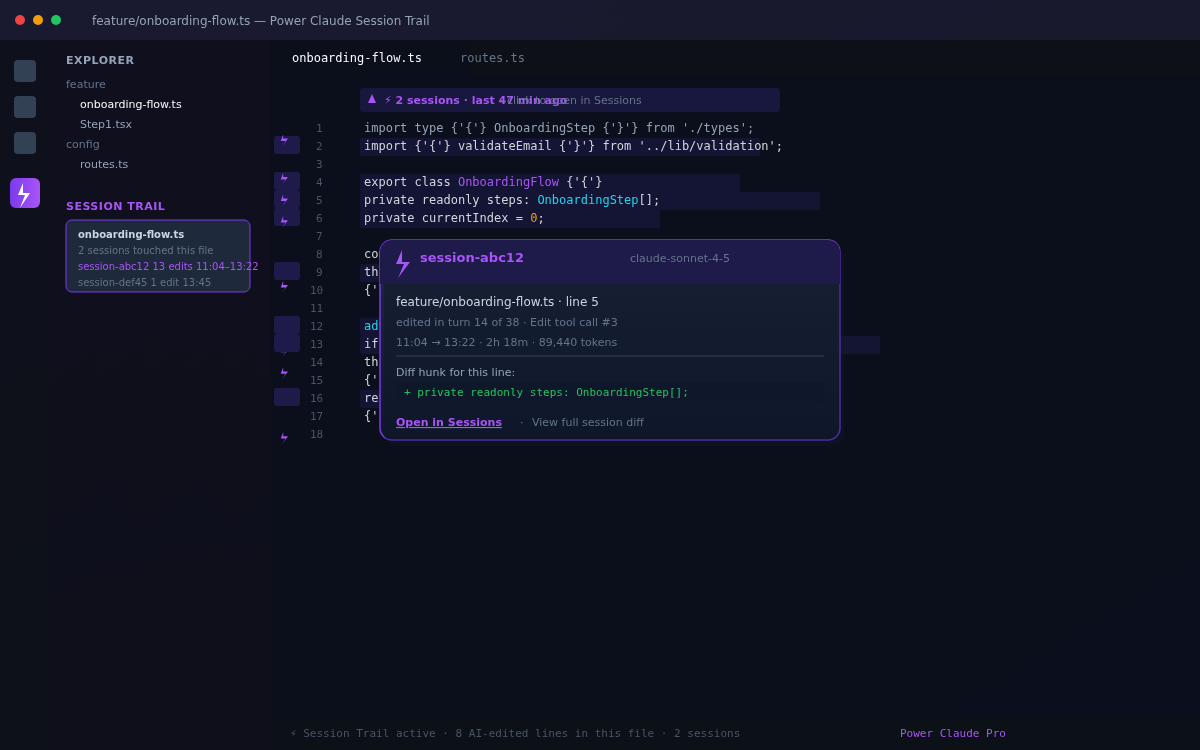Click the lightning gutter marker beside line 18

point(284,437)
